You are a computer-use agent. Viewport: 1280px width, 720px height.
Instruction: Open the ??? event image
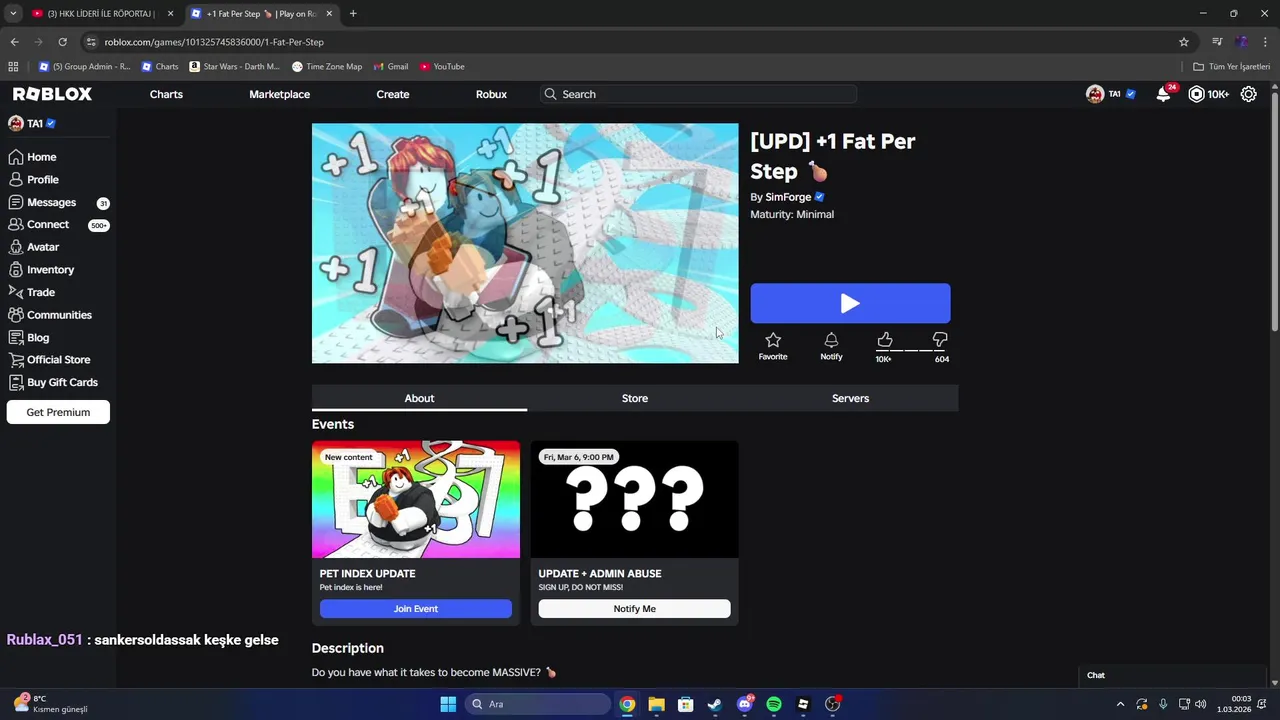point(635,499)
